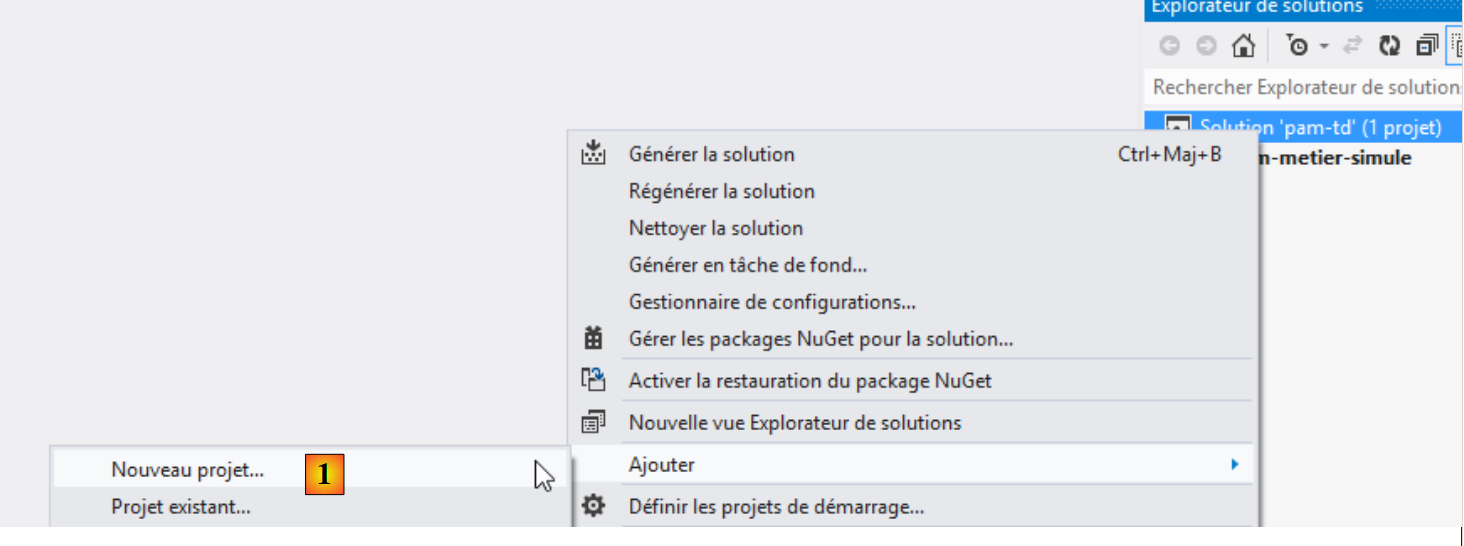Click the Refresh icon in Solution Explorer toolbar
Image resolution: width=1464 pixels, height=546 pixels.
(x=1389, y=46)
